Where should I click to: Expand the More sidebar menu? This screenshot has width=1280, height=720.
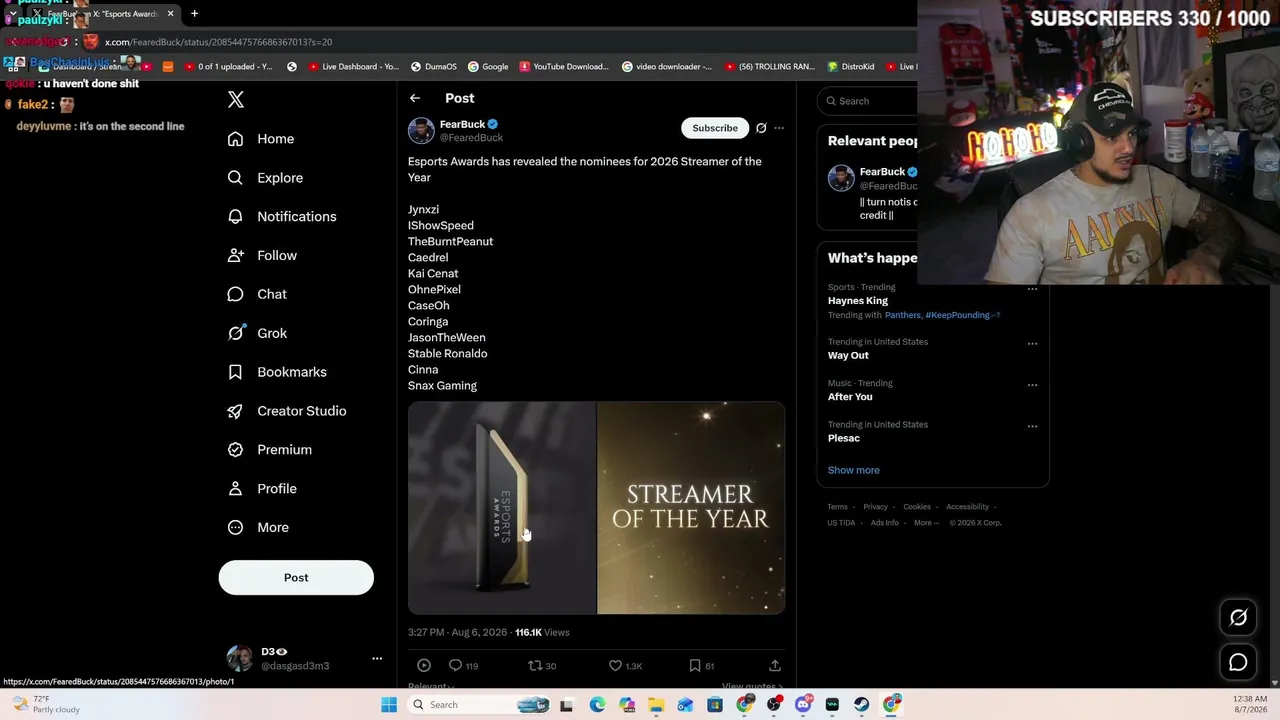[x=258, y=528]
